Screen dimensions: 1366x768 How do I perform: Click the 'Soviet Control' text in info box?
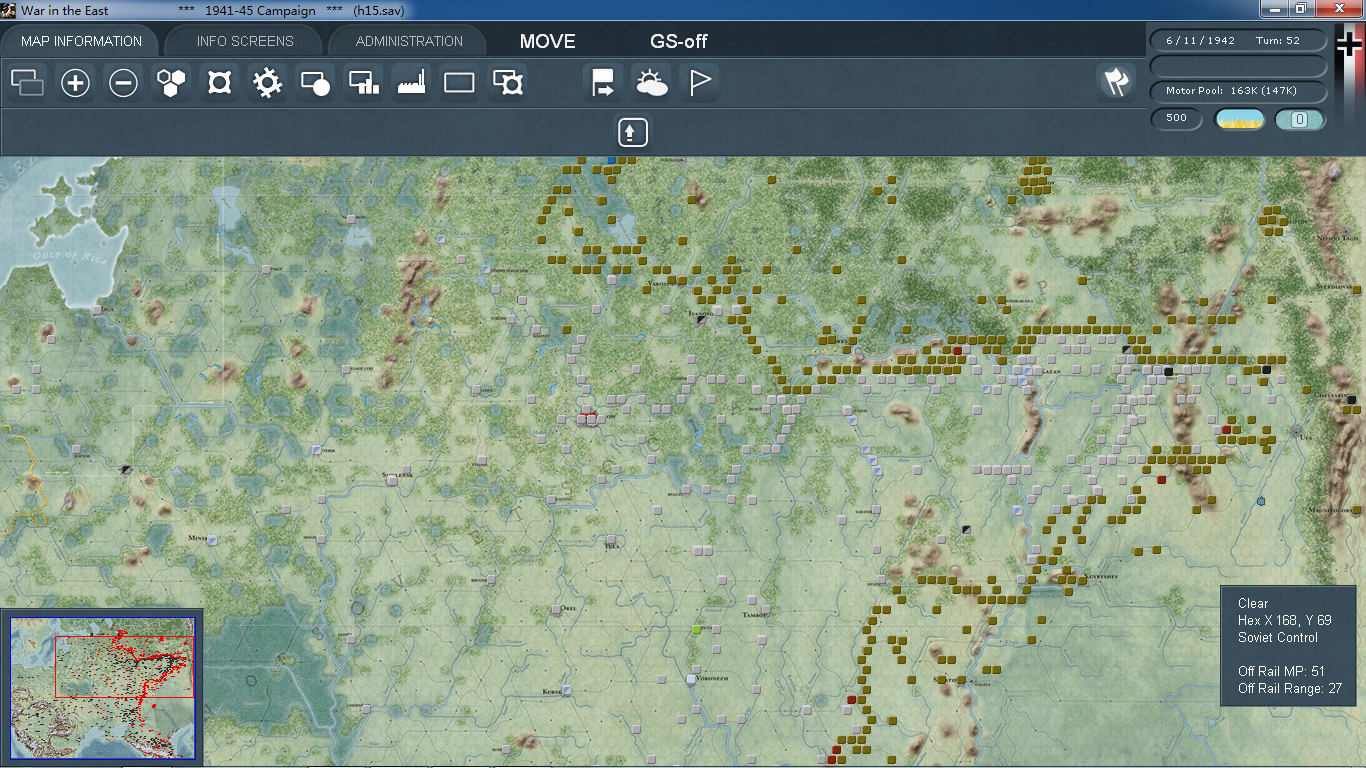pyautogui.click(x=1278, y=637)
